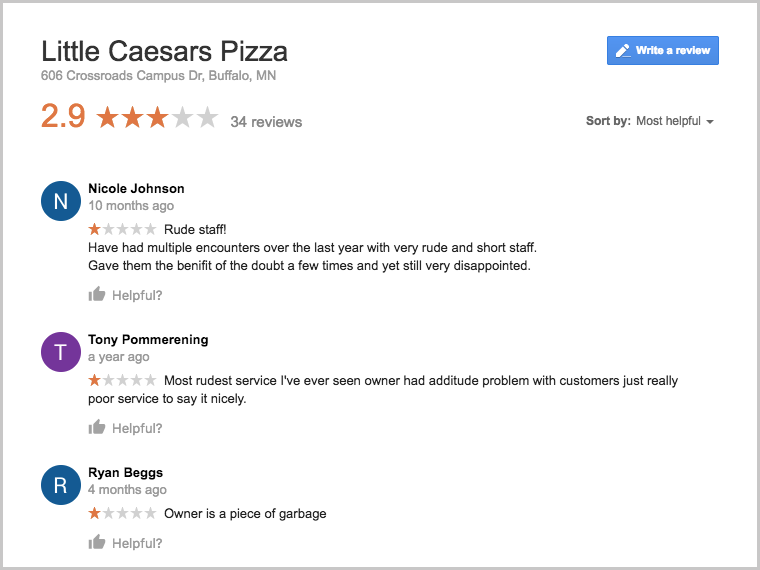Mark Ryan Beggs's review as Helpful

coord(137,543)
